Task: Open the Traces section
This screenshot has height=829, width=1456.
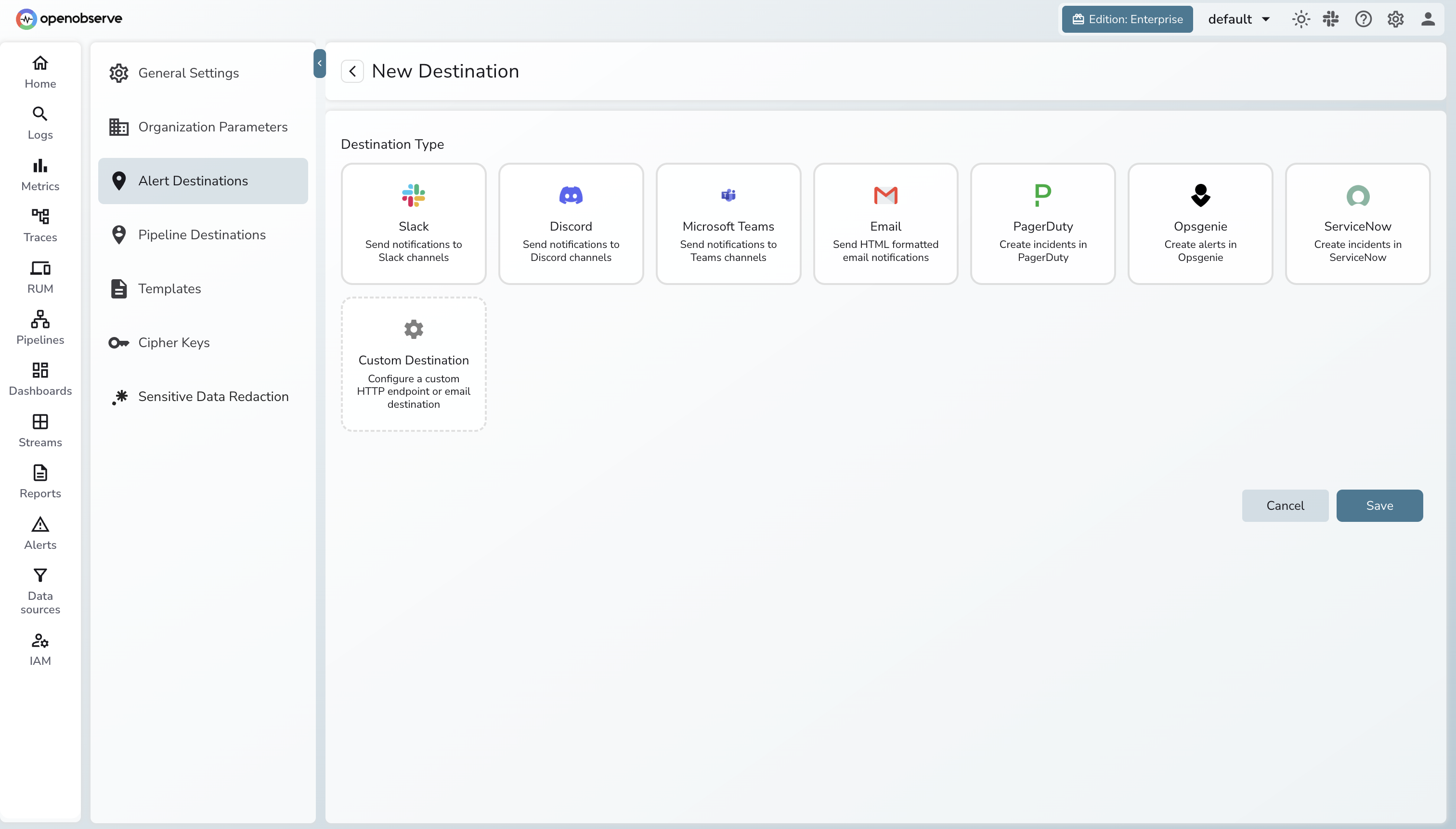Action: tap(39, 225)
